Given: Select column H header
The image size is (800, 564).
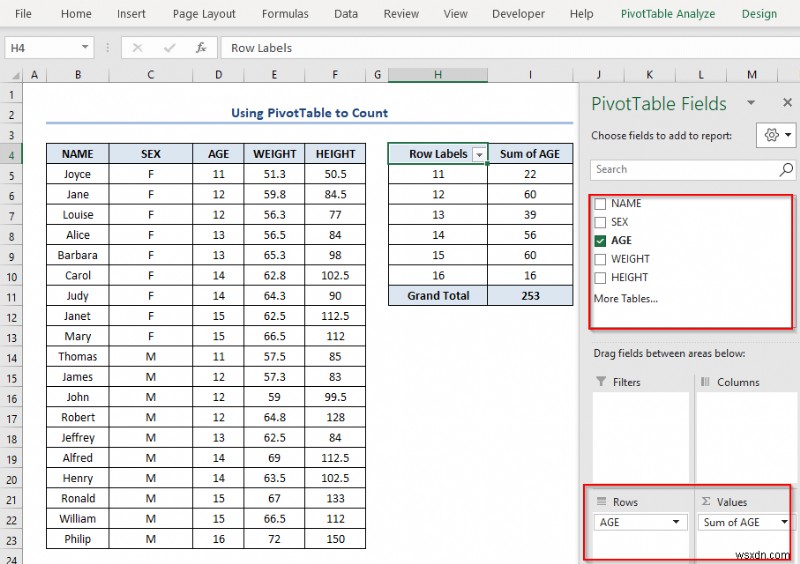Looking at the screenshot, I should [438, 75].
